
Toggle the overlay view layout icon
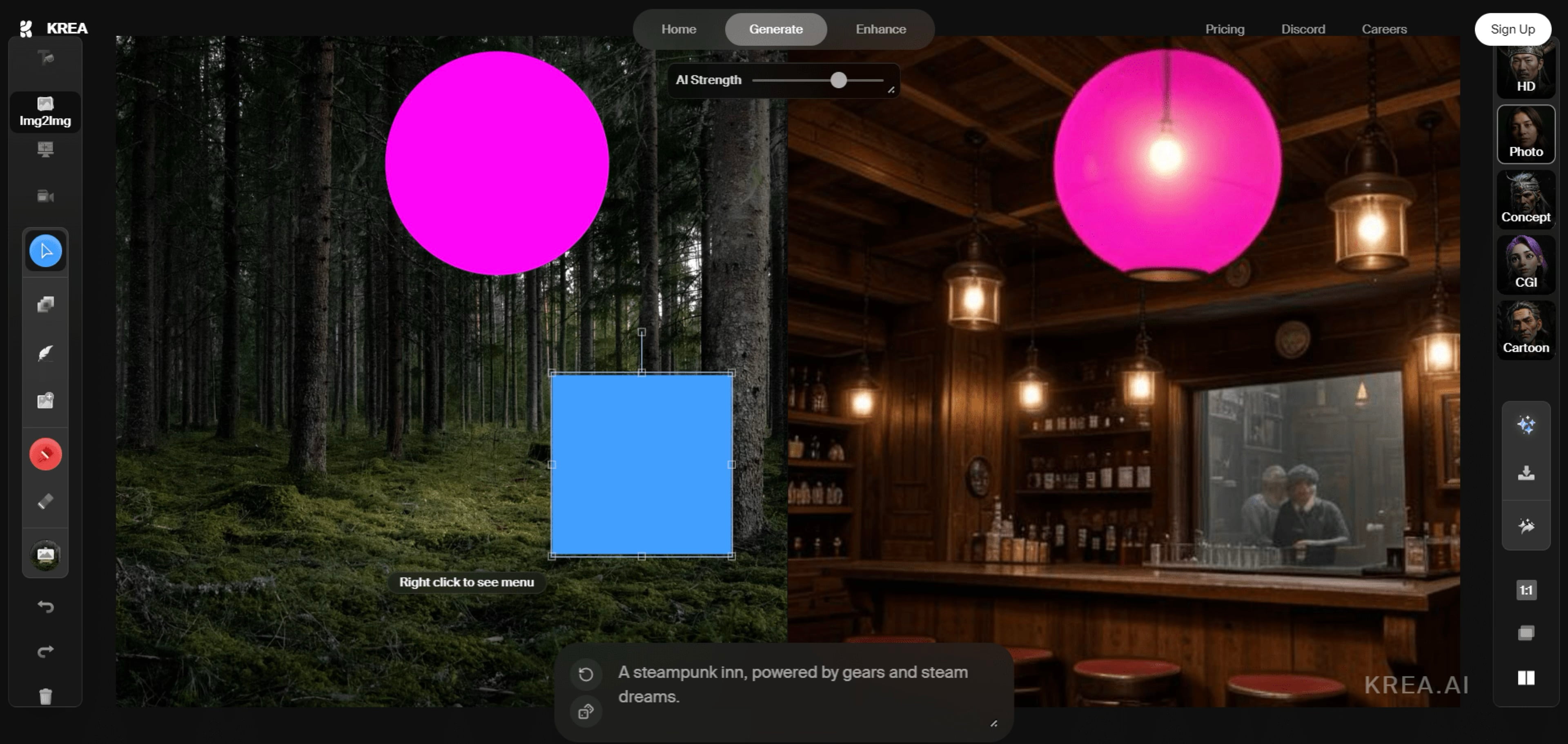coord(1526,633)
